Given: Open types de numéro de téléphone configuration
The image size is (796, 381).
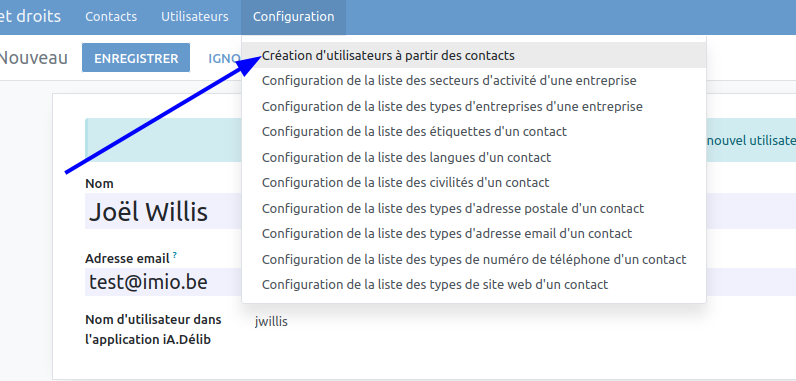Looking at the screenshot, I should pos(474,260).
